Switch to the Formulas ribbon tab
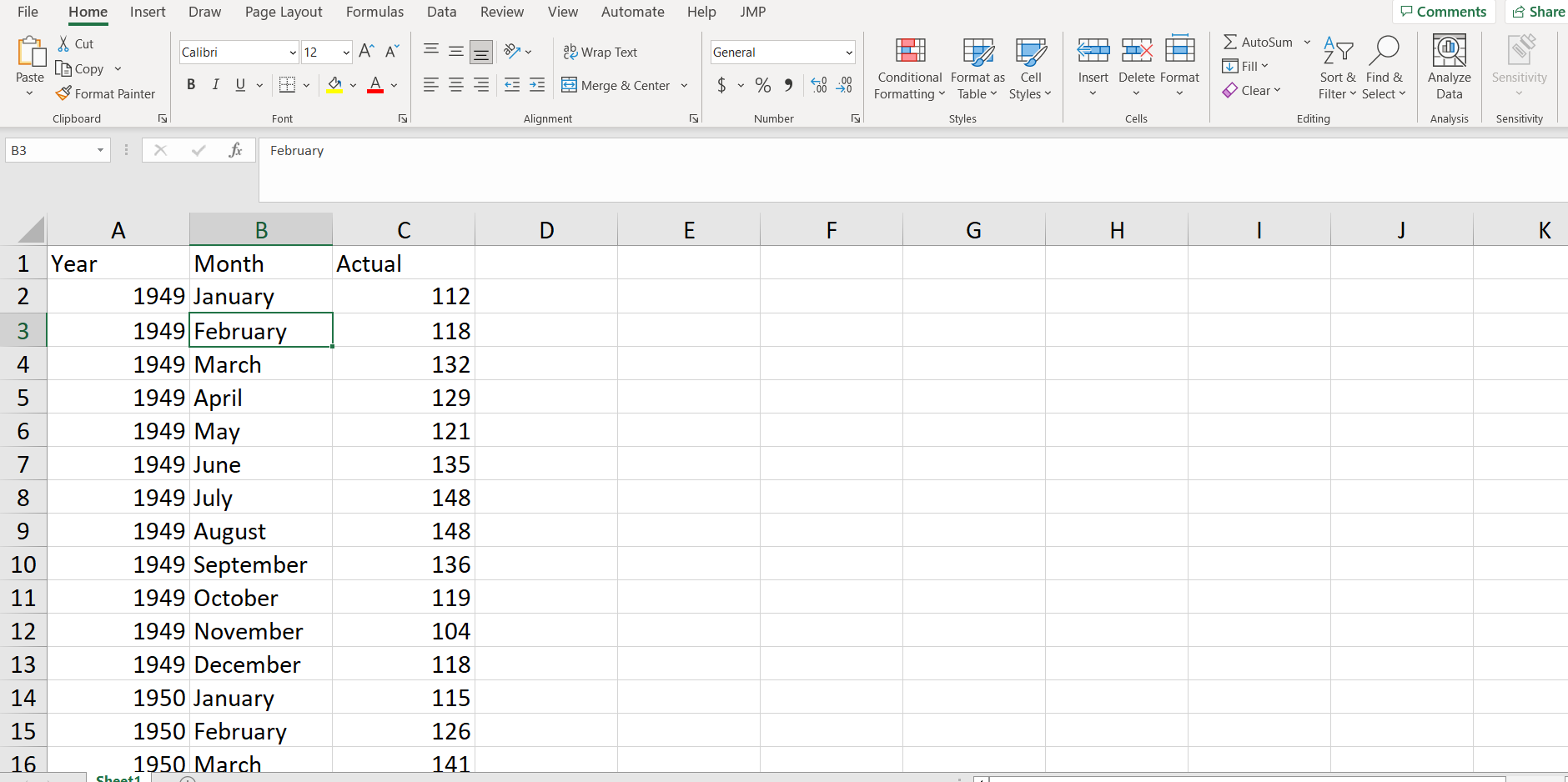1568x782 pixels. click(375, 12)
